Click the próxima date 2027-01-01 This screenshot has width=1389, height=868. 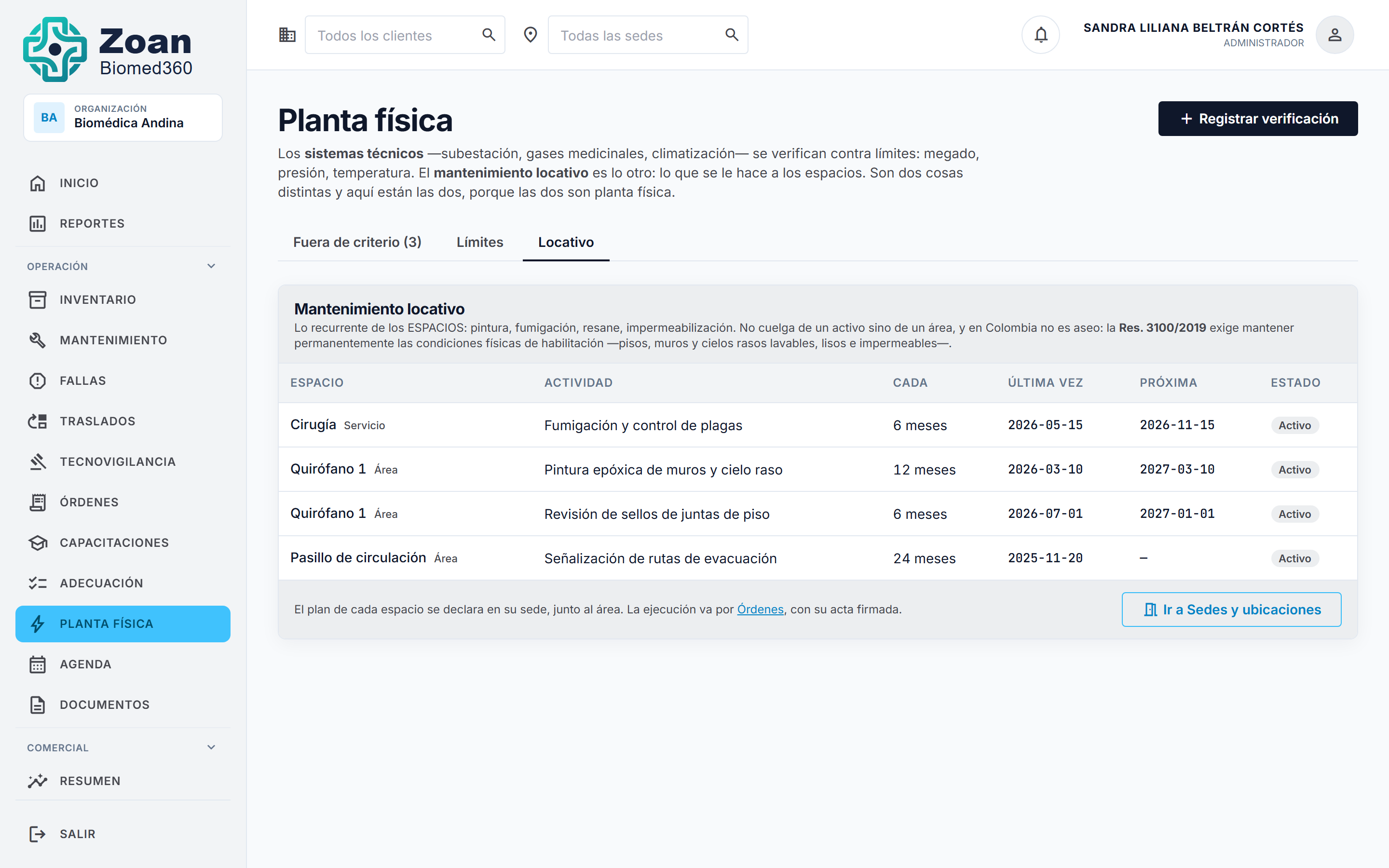(1177, 514)
